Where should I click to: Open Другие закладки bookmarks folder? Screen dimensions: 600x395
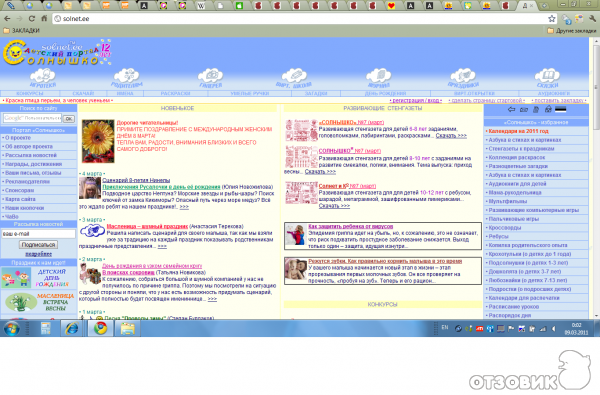click(x=571, y=31)
